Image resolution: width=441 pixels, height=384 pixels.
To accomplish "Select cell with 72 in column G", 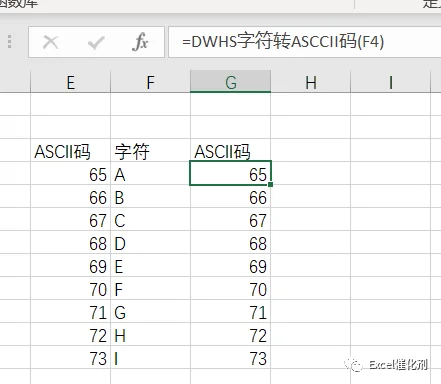I will click(230, 334).
